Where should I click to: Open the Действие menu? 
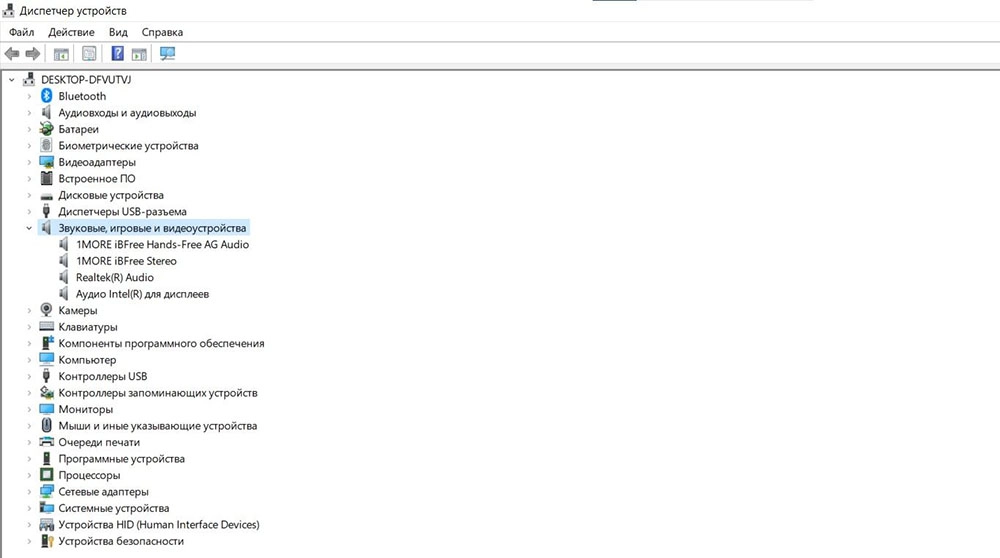point(71,32)
